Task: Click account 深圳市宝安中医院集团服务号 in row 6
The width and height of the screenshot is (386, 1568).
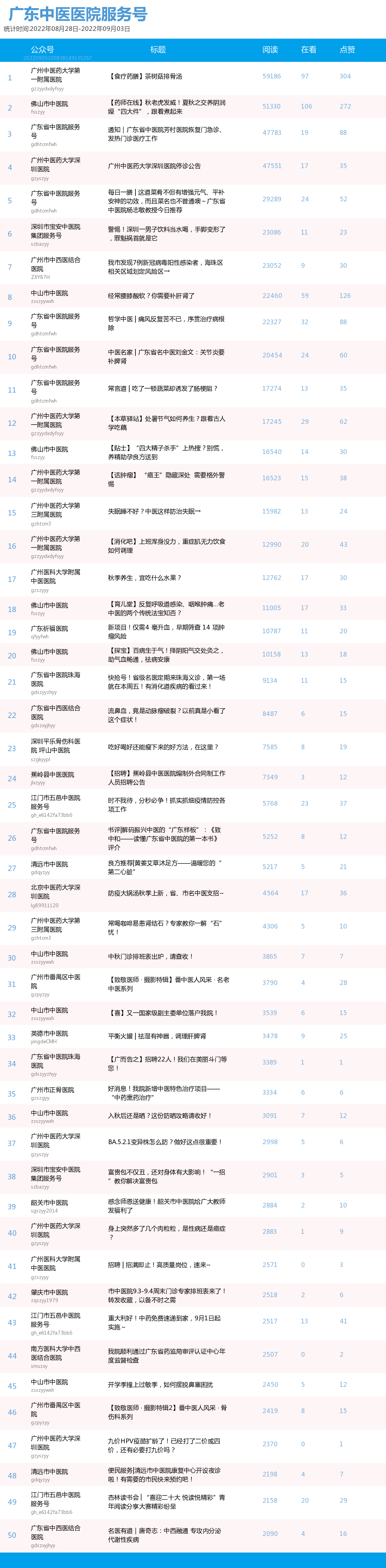Action: (x=55, y=231)
